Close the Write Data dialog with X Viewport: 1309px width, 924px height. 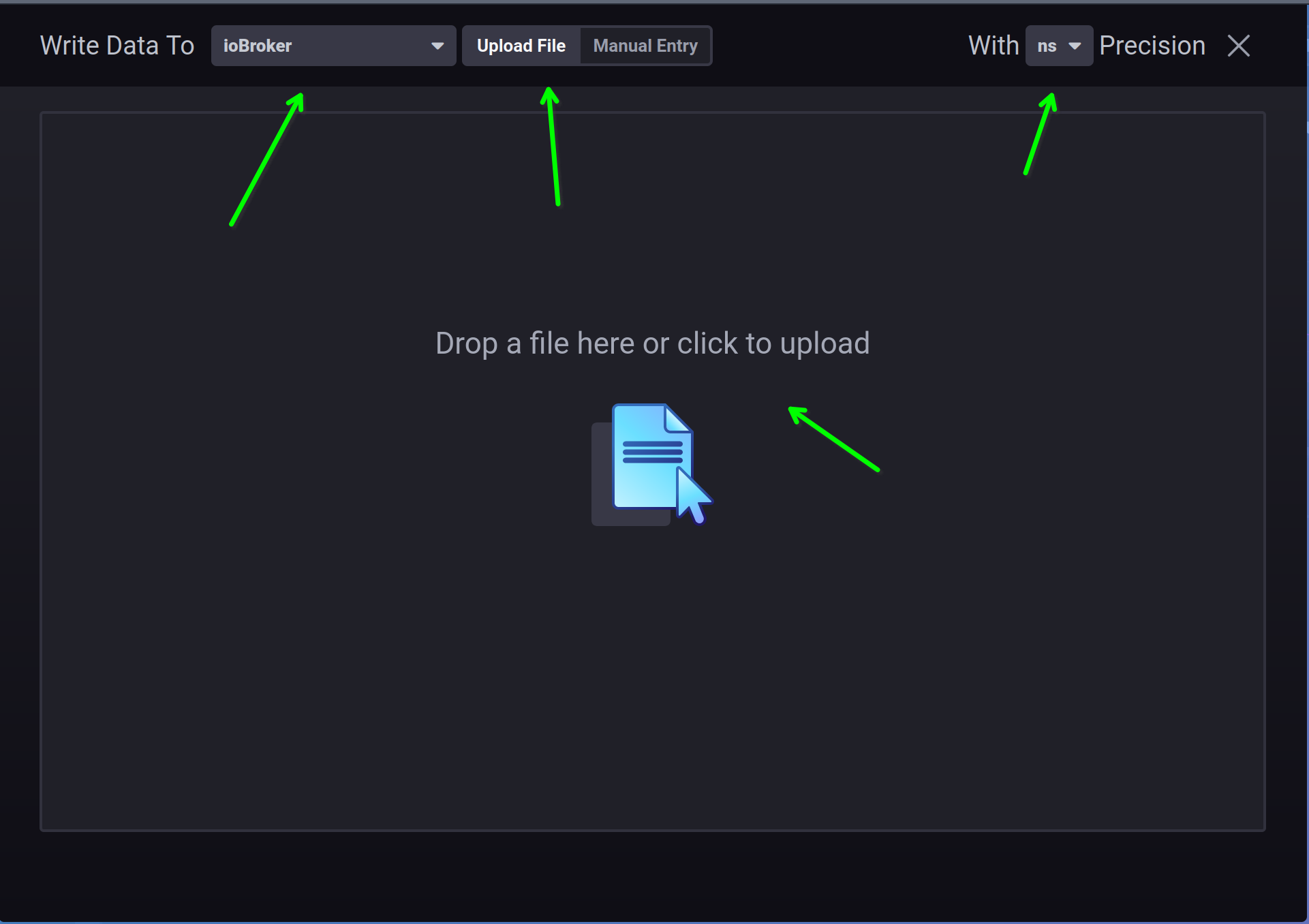tap(1239, 46)
